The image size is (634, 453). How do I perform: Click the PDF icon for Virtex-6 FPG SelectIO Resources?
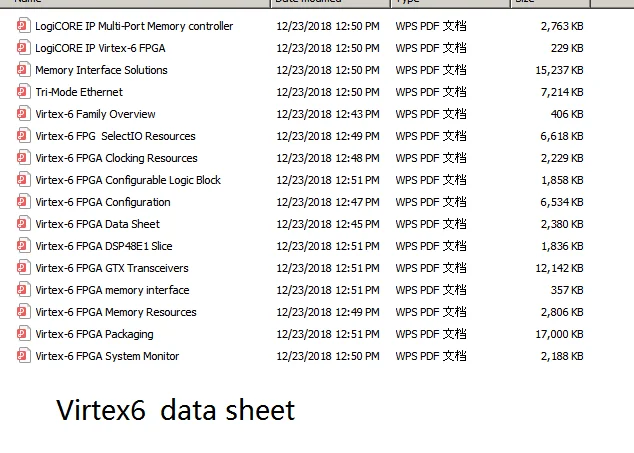23,136
